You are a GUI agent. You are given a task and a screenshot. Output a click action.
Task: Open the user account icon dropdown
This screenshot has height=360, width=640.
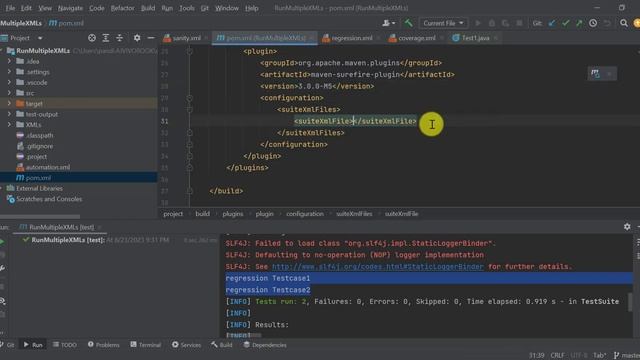[389, 23]
